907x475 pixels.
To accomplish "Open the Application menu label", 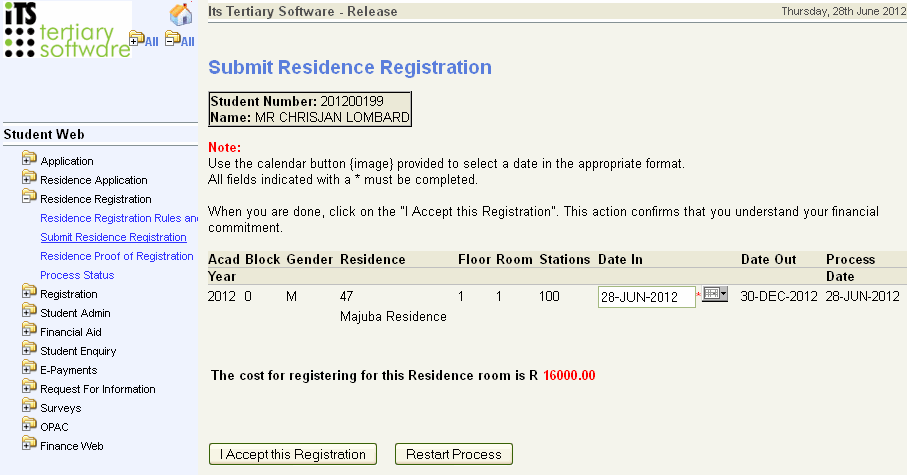I will (67, 161).
